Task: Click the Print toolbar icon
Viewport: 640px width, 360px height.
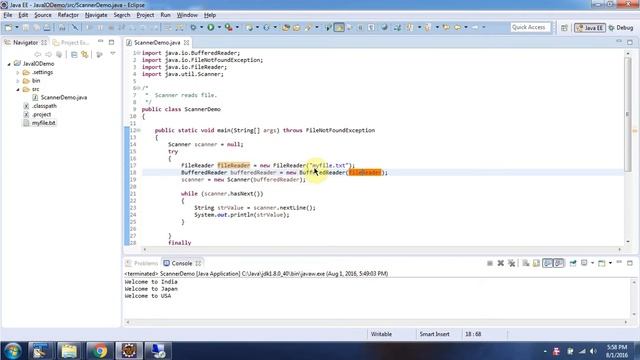Action: 47,27
